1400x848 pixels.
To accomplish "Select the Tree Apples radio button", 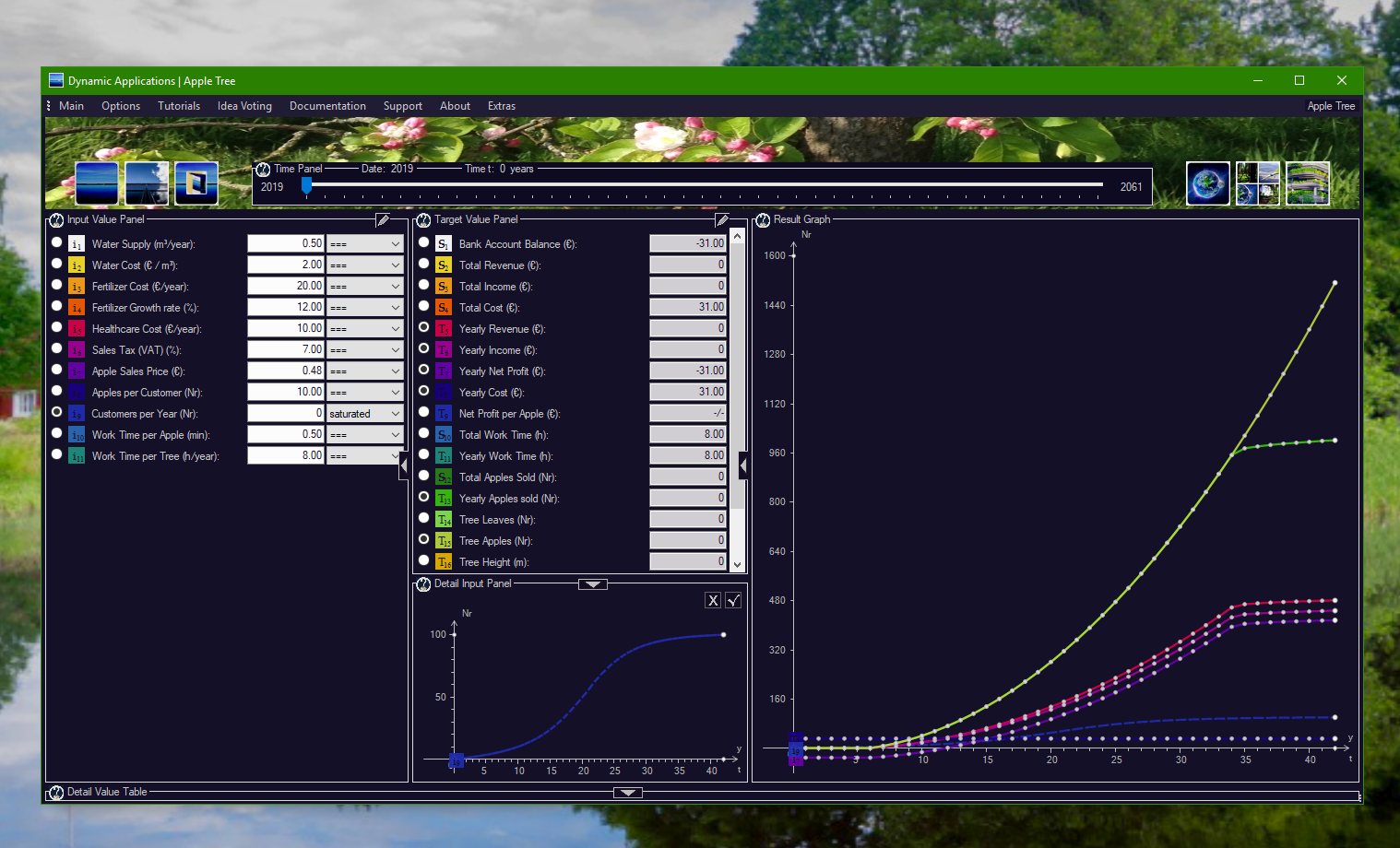I will click(x=423, y=540).
